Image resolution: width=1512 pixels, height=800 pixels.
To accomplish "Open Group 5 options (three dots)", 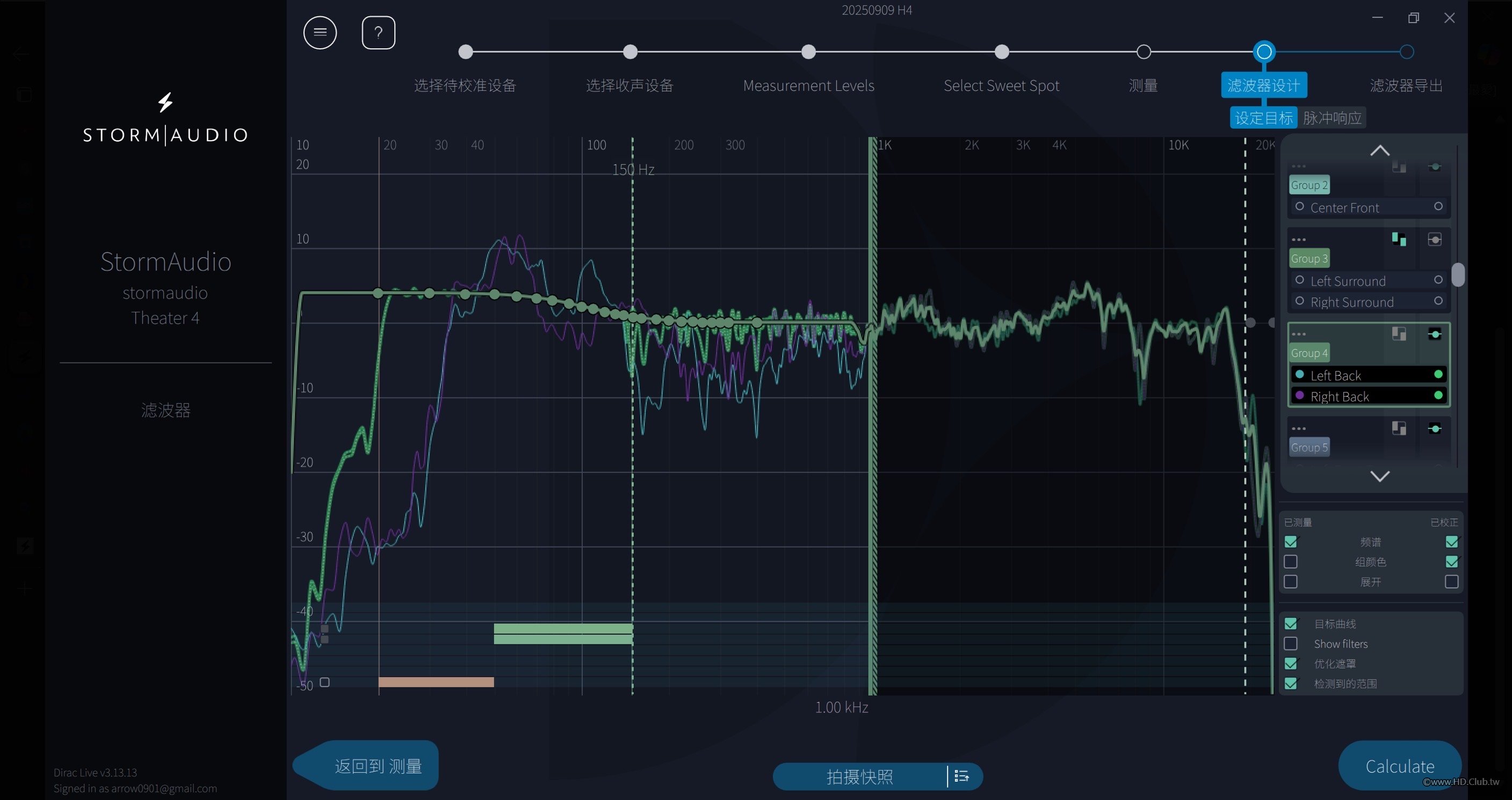I will click(1298, 428).
